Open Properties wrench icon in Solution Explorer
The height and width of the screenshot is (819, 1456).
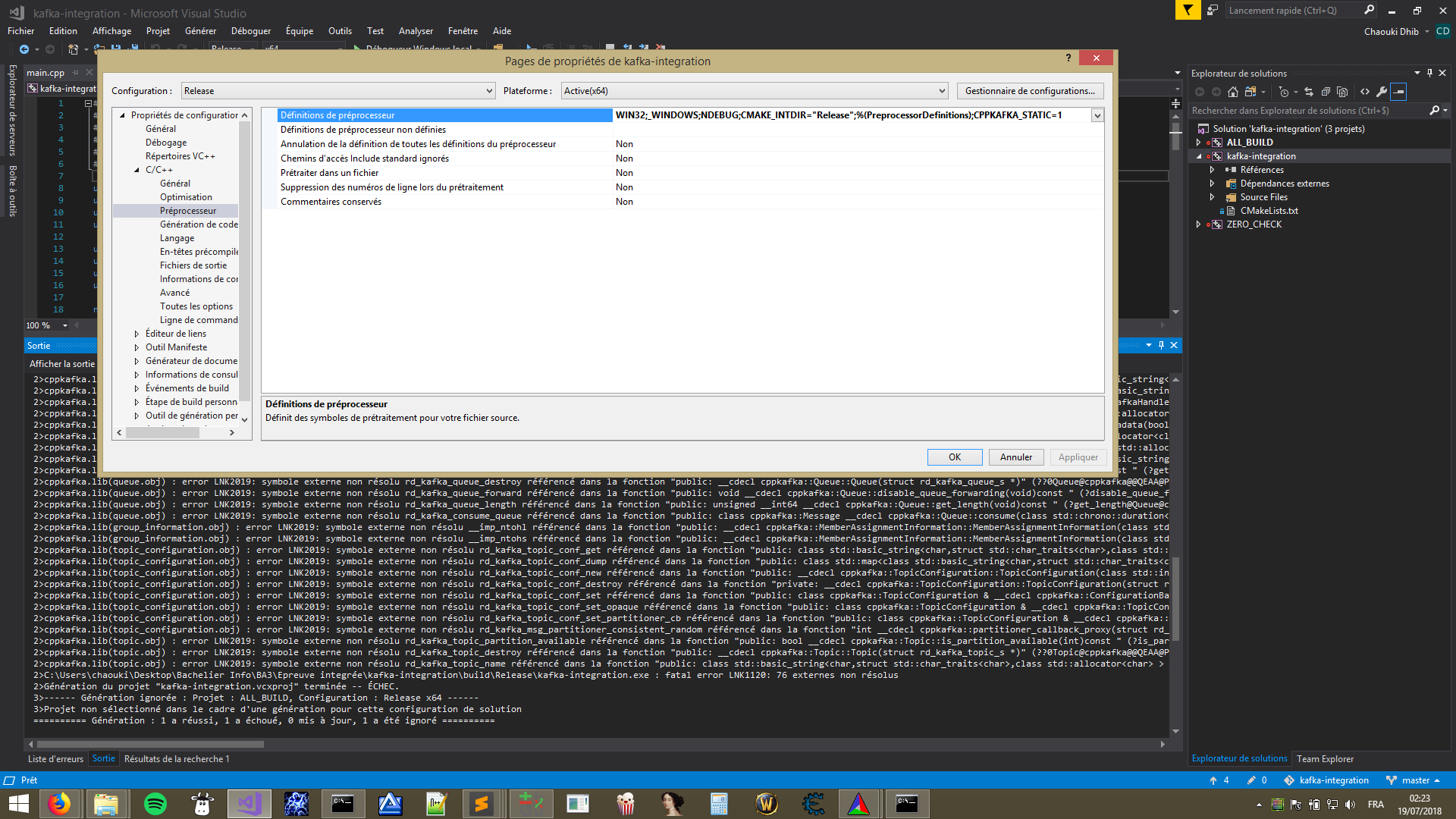(1382, 92)
